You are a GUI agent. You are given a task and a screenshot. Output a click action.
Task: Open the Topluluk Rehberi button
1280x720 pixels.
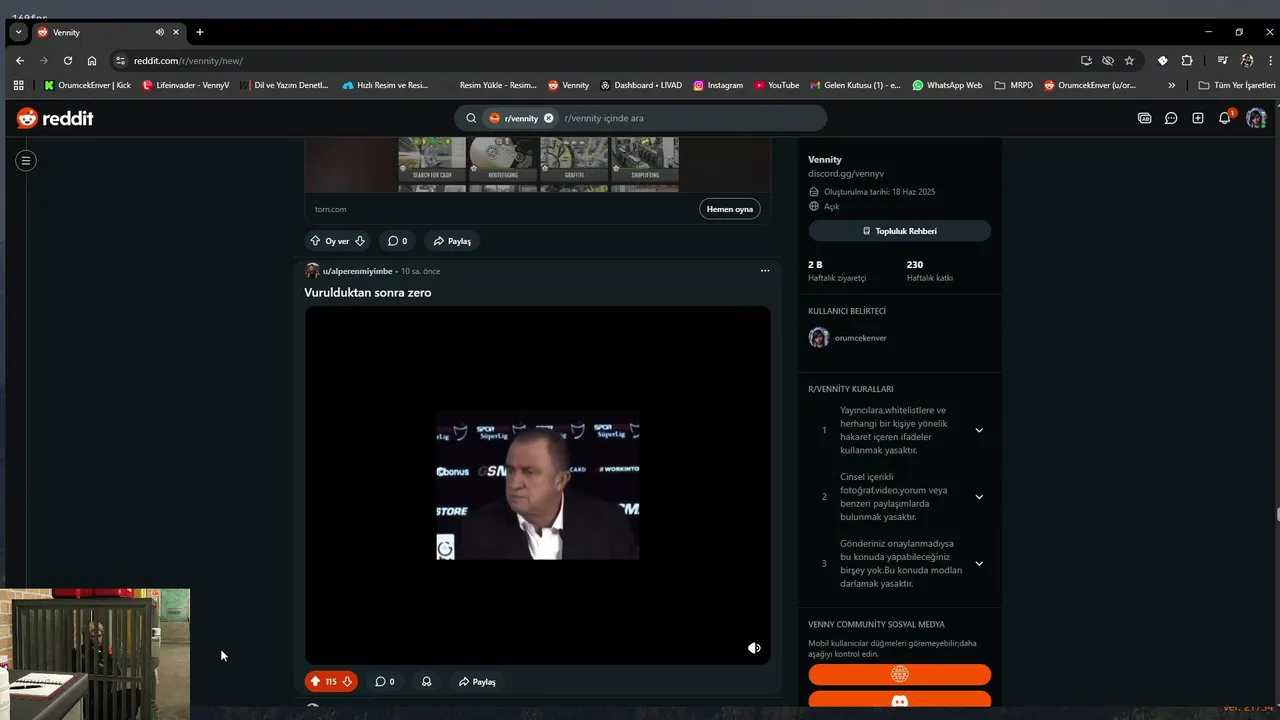[x=900, y=231]
